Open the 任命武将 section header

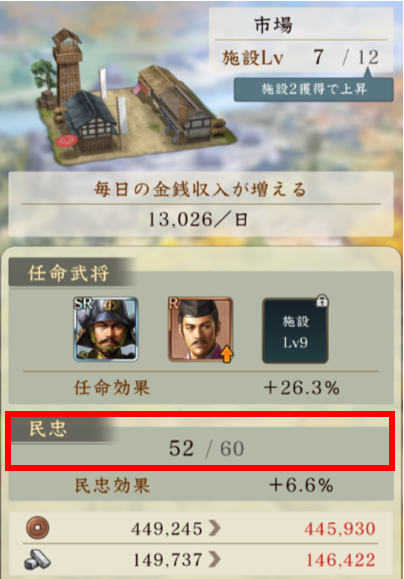pos(70,273)
